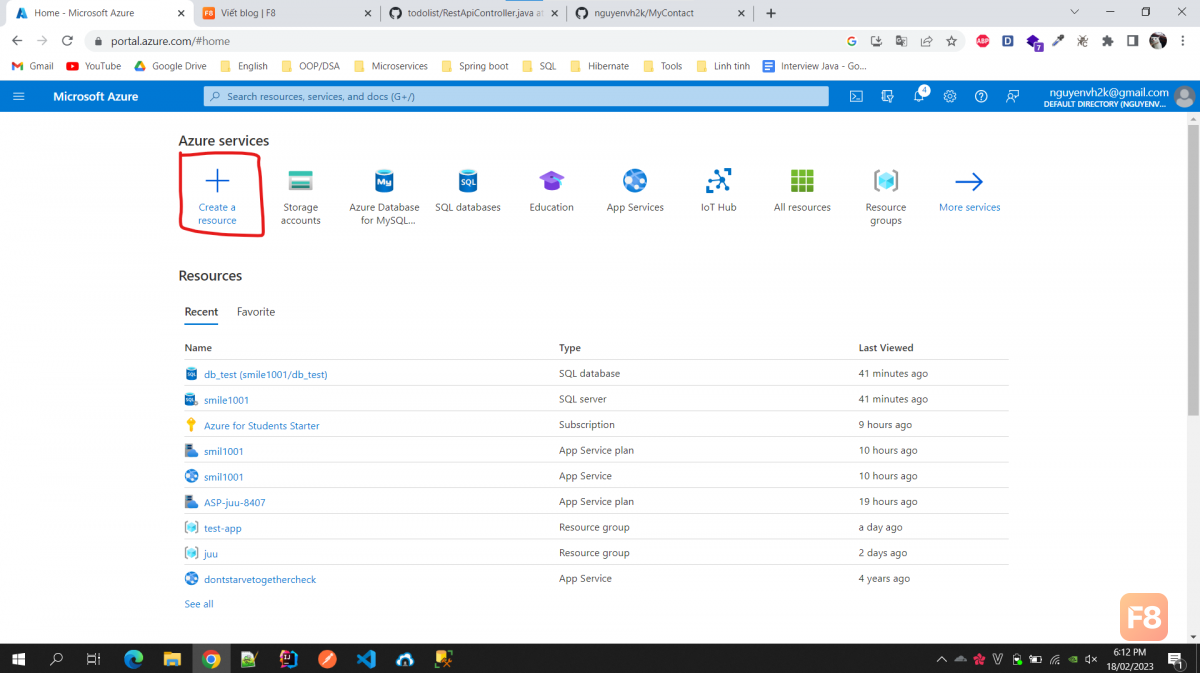Viewport: 1200px width, 673px height.
Task: Open Azure Database for MySQL service
Action: pos(384,181)
